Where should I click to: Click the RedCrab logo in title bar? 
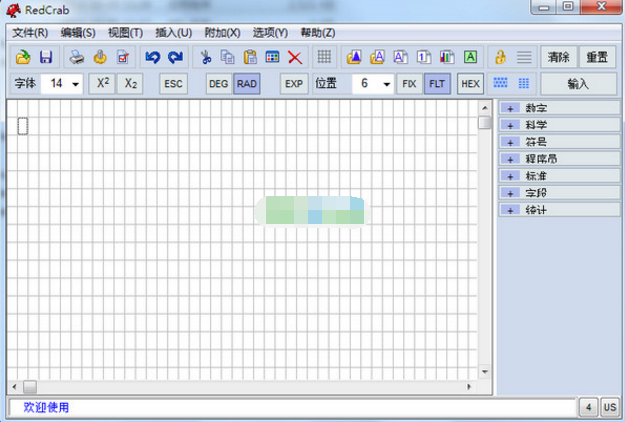point(14,10)
